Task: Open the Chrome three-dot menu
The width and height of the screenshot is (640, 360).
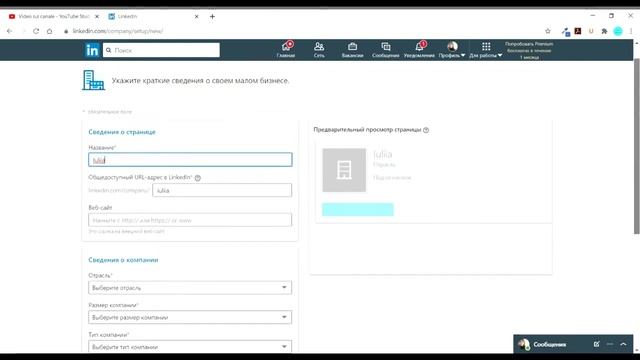Action: 631,31
